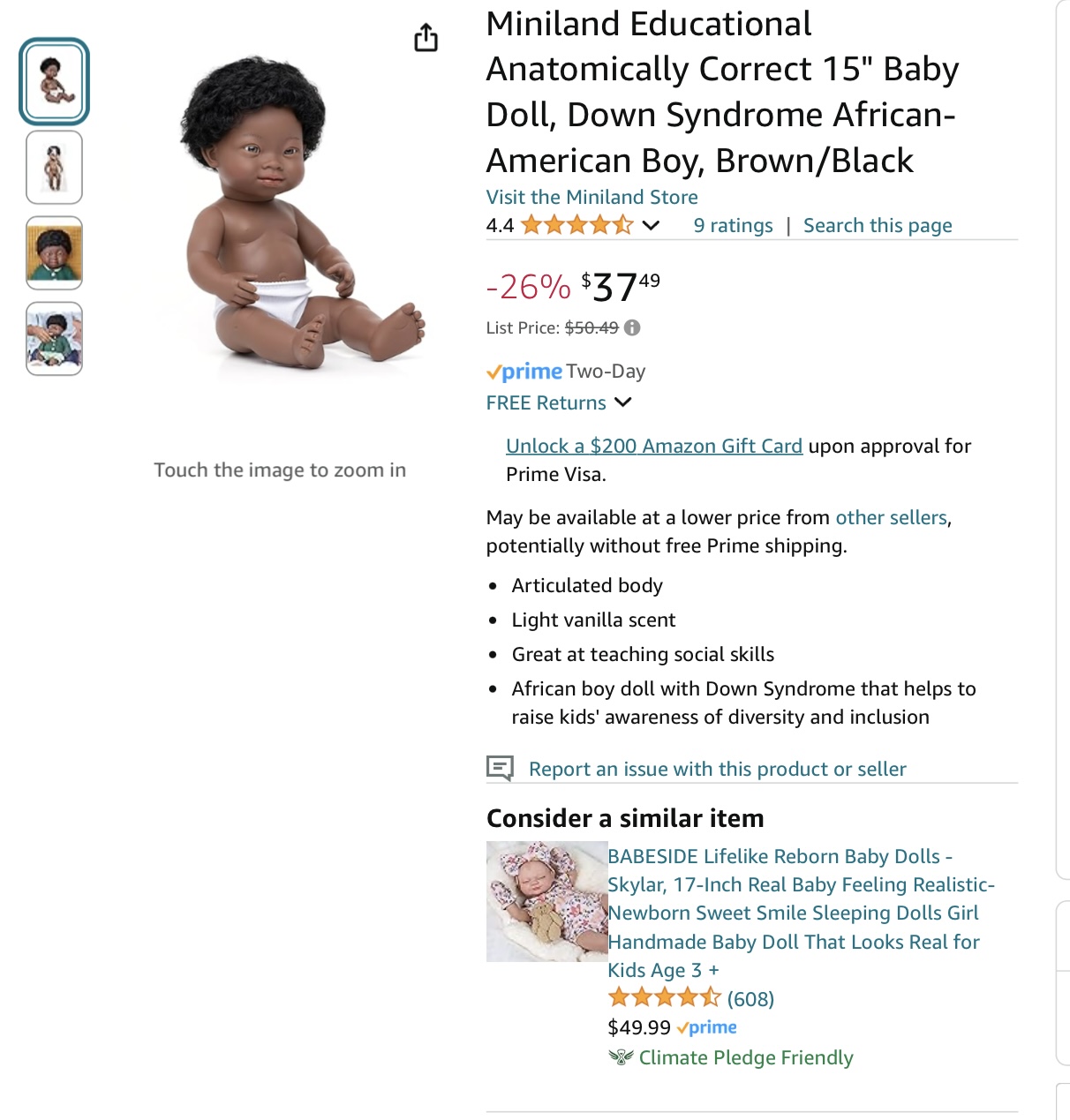The image size is (1070, 1120).
Task: Expand the 4.4 rating breakdown chevron
Action: [x=651, y=225]
